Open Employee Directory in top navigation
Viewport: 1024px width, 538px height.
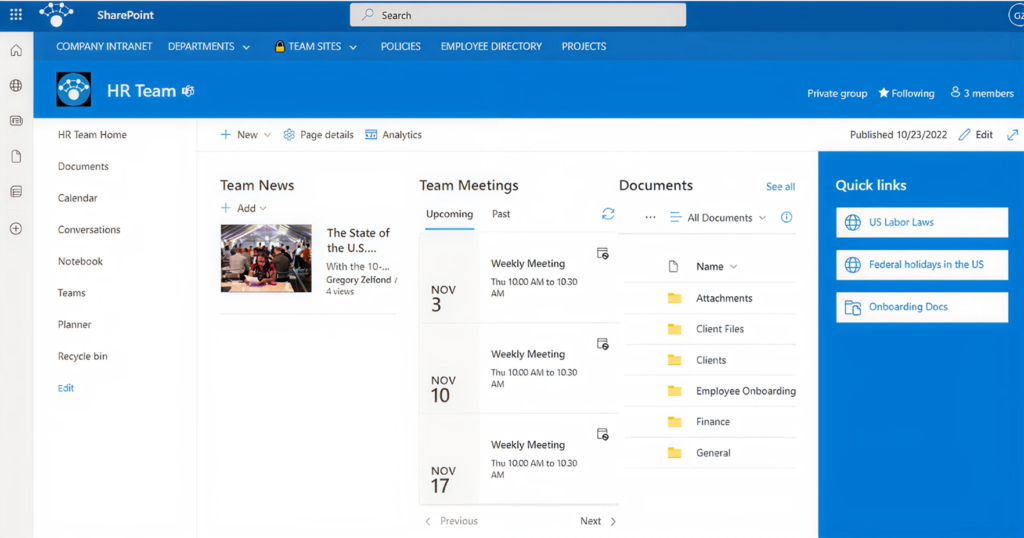click(491, 46)
